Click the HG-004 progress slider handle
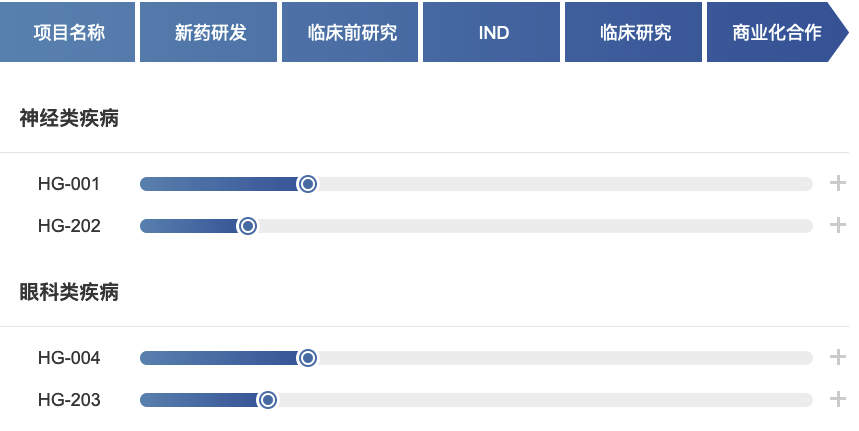859x431 pixels. coord(308,358)
